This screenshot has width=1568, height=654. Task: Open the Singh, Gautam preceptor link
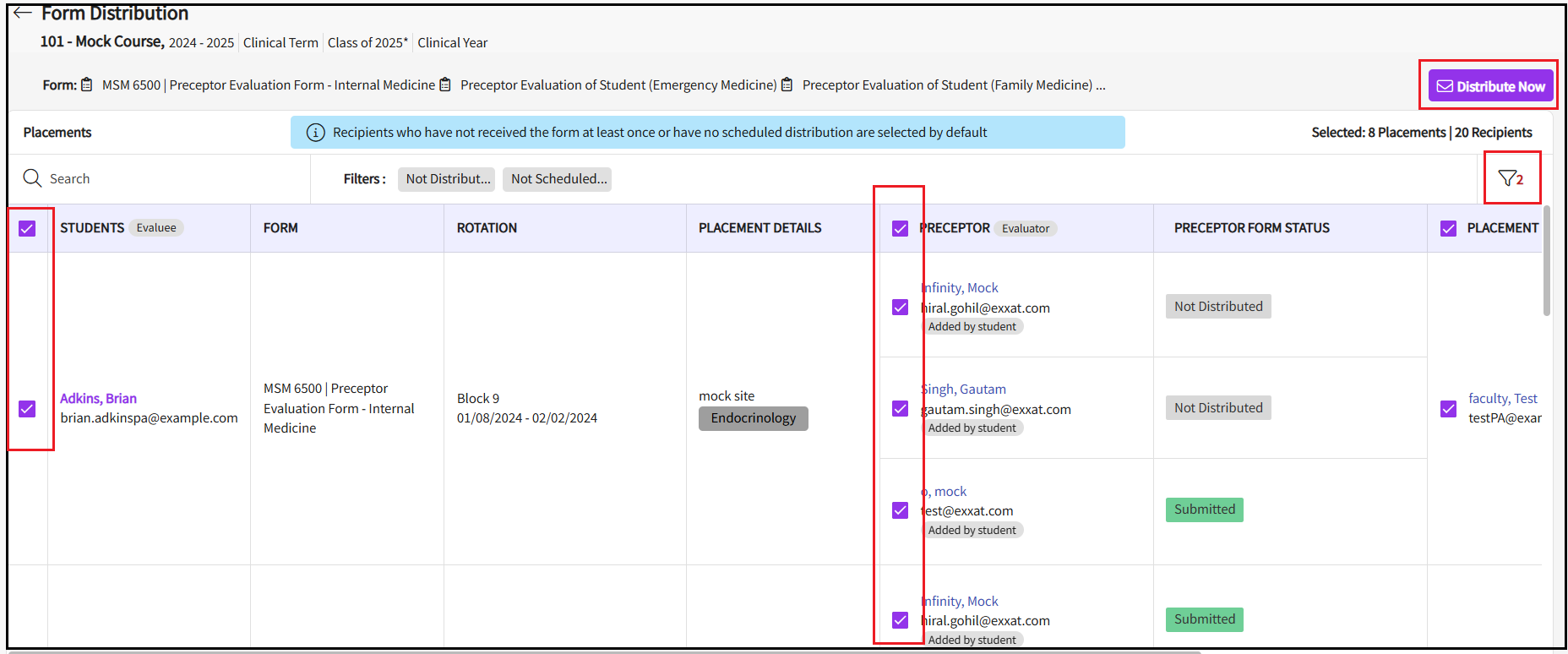click(x=964, y=390)
